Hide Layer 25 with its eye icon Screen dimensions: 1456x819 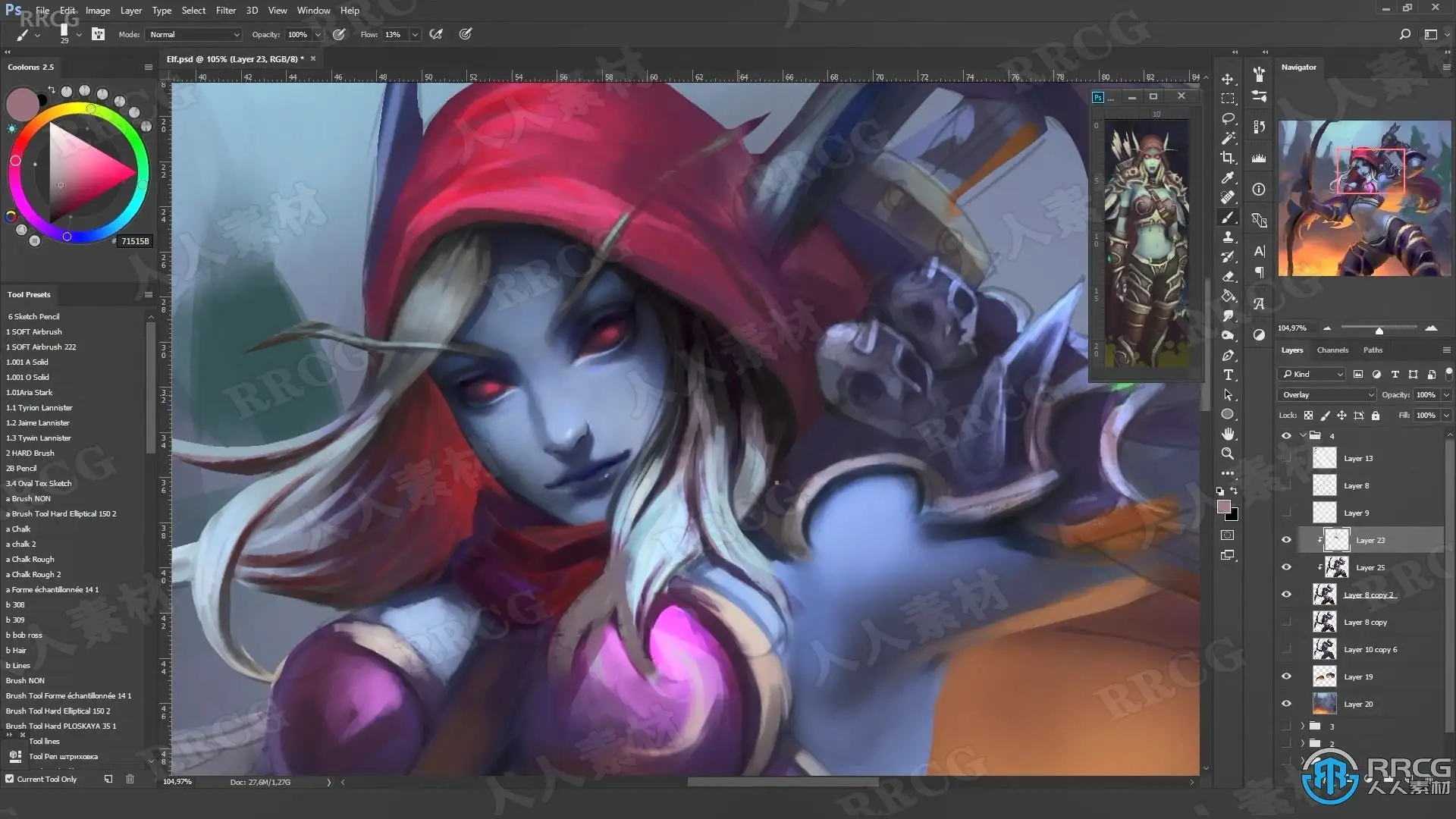point(1286,567)
